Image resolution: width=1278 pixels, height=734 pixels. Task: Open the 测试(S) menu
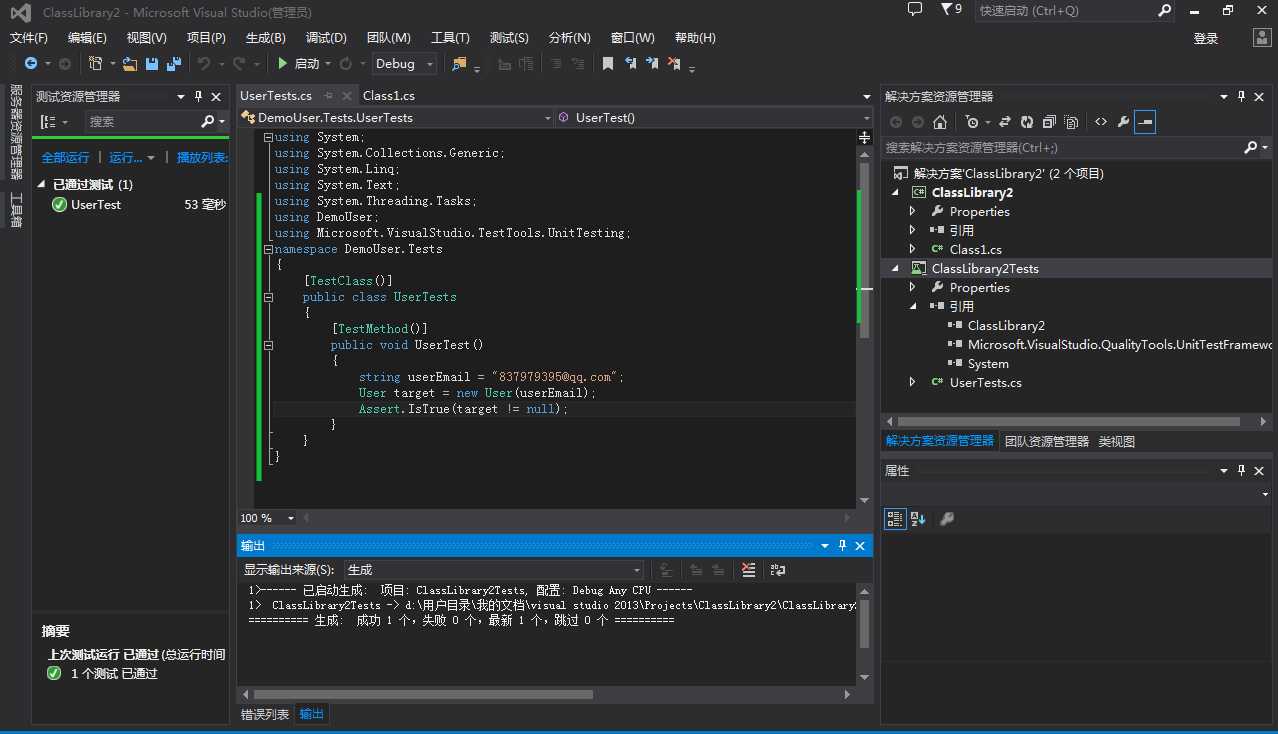[509, 38]
